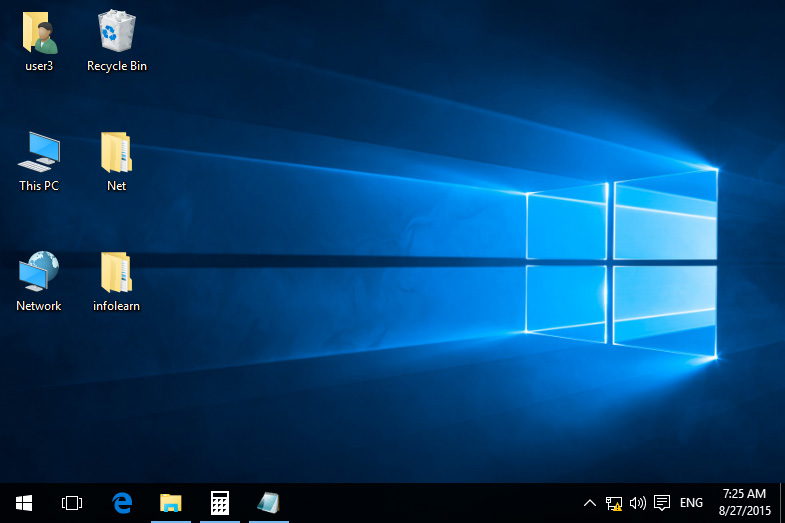Click the 'Recycle Bin' label text
This screenshot has width=785, height=523.
point(117,66)
